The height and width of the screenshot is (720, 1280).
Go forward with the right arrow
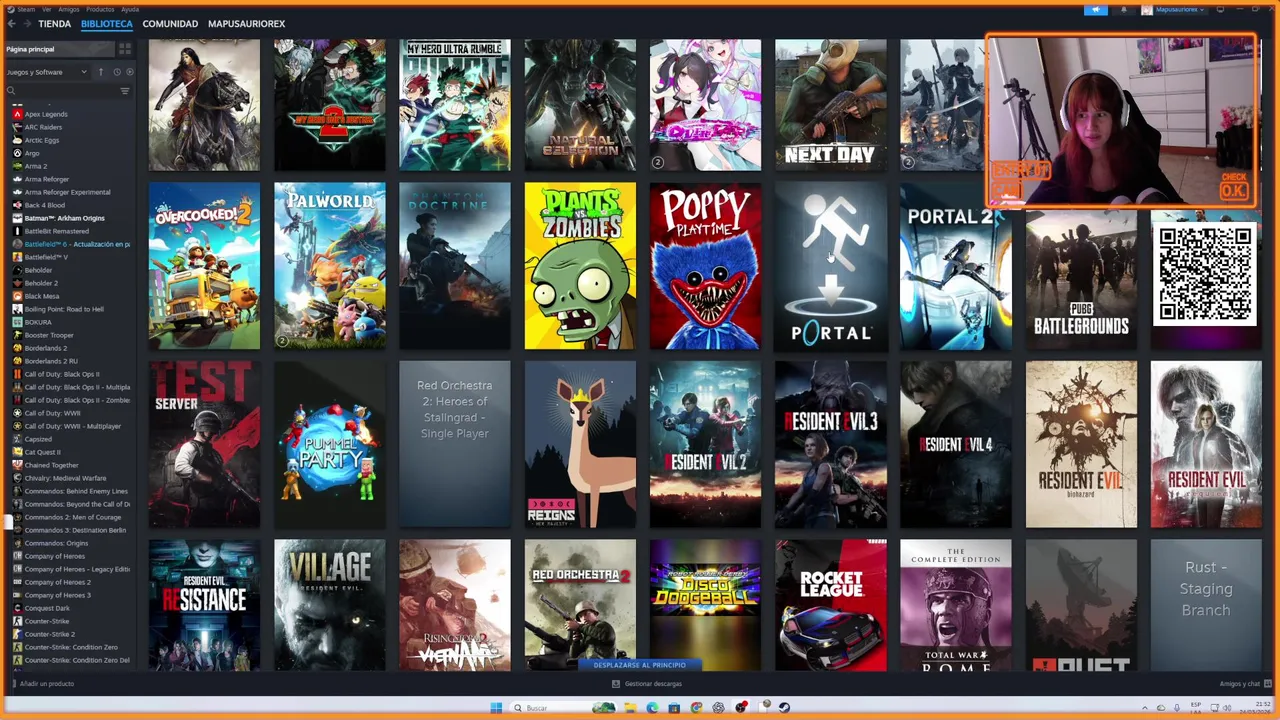26,23
